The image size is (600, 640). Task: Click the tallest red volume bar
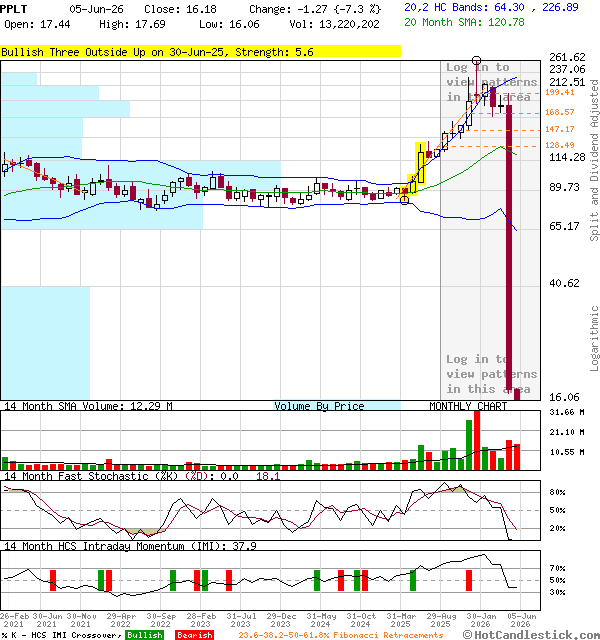pyautogui.click(x=477, y=441)
